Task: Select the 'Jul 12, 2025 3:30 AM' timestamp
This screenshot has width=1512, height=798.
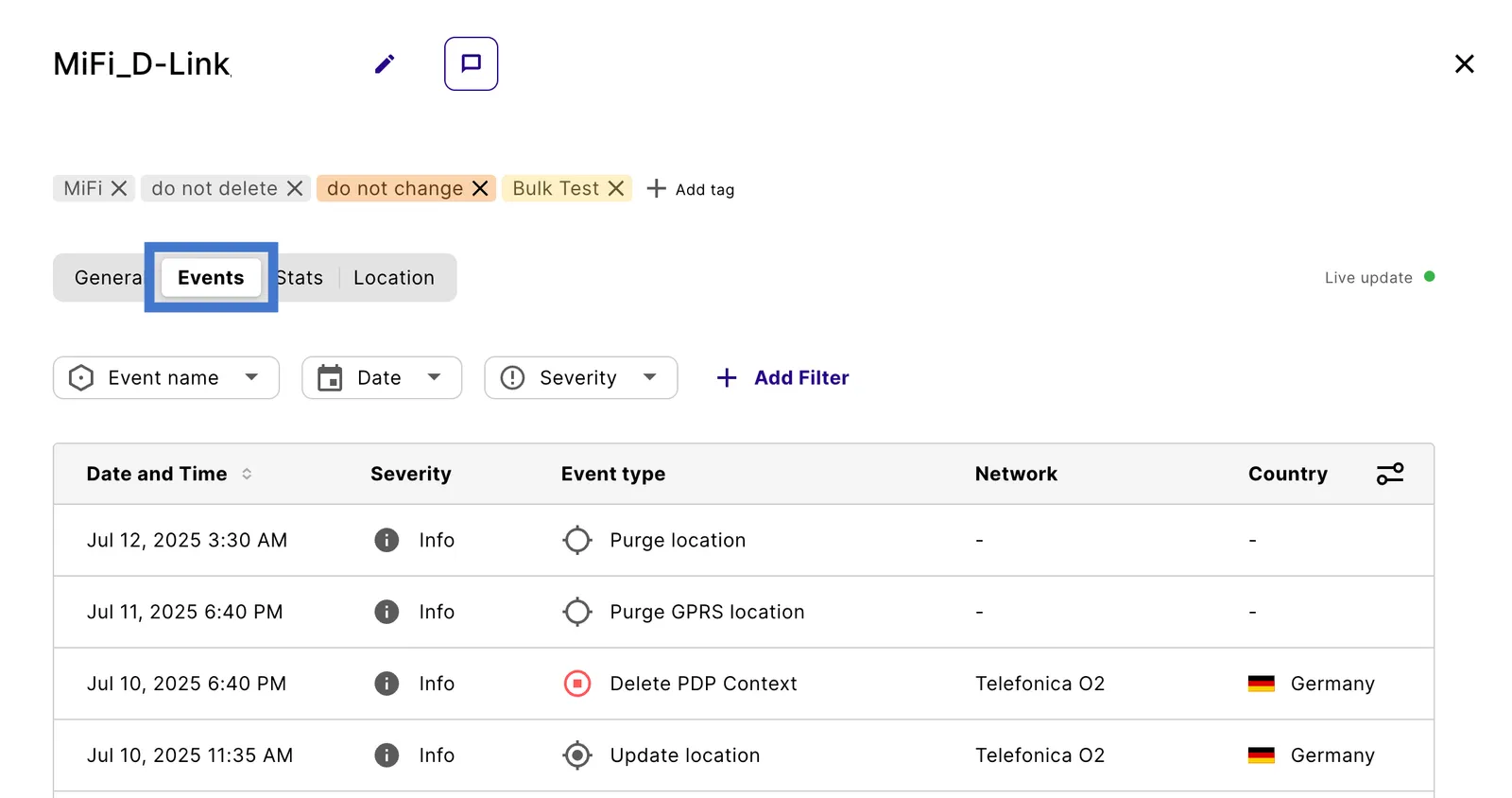Action: tap(187, 540)
